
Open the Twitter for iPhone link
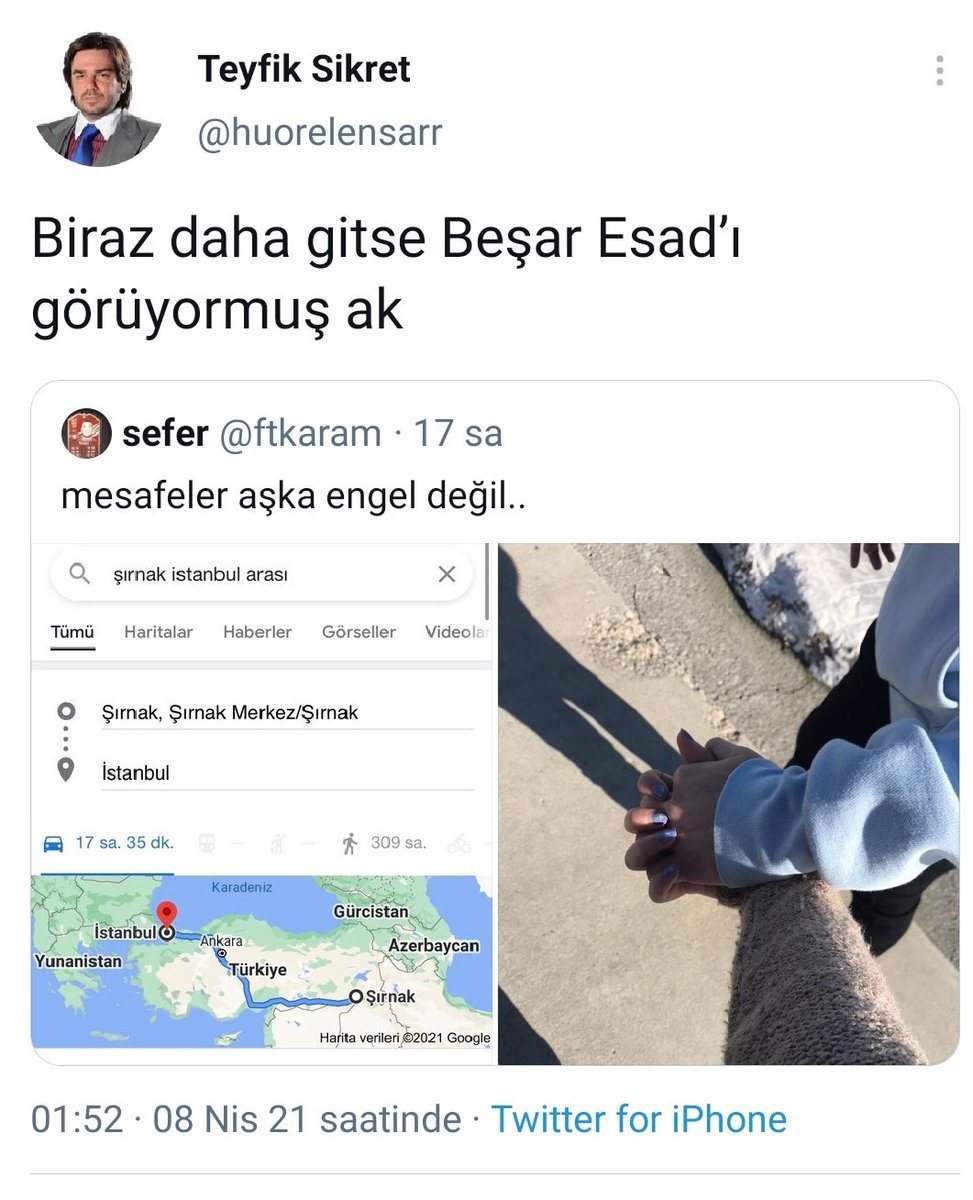coord(639,1118)
